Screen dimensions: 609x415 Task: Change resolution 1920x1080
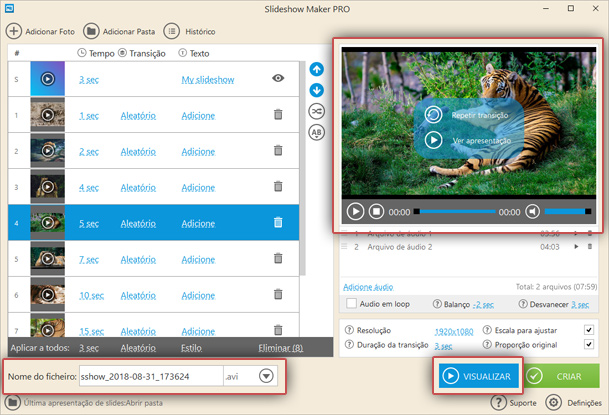point(454,332)
